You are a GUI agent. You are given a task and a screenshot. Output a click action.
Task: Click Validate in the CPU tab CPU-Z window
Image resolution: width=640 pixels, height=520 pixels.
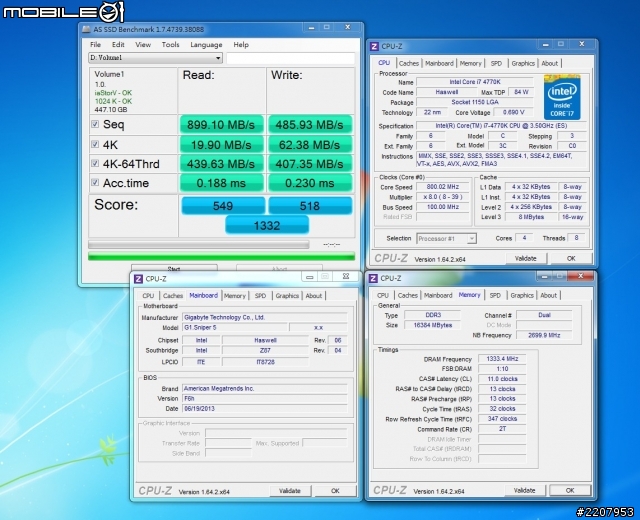point(525,258)
